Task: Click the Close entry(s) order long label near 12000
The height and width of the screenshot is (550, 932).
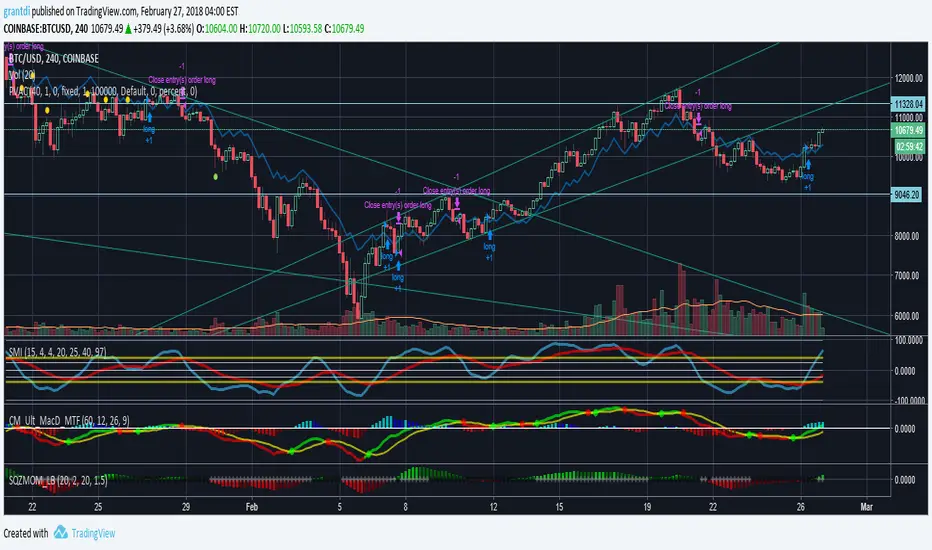Action: tap(182, 80)
